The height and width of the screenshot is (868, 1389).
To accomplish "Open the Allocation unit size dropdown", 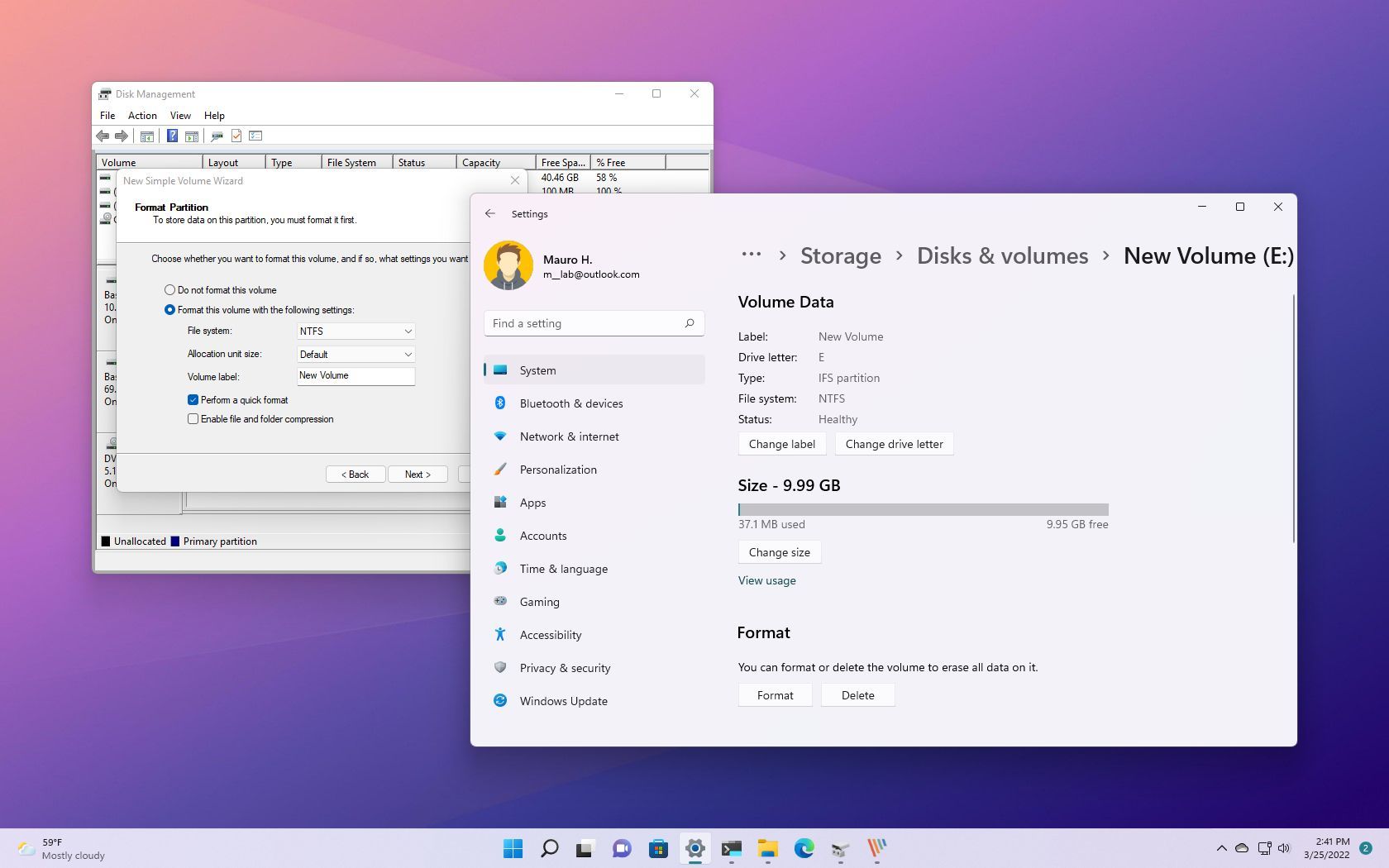I will click(355, 354).
